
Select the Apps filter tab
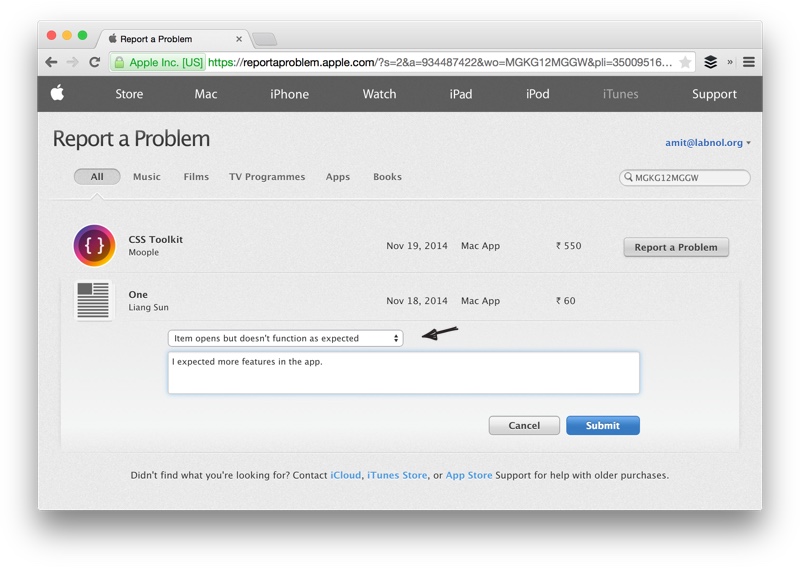[x=338, y=177]
